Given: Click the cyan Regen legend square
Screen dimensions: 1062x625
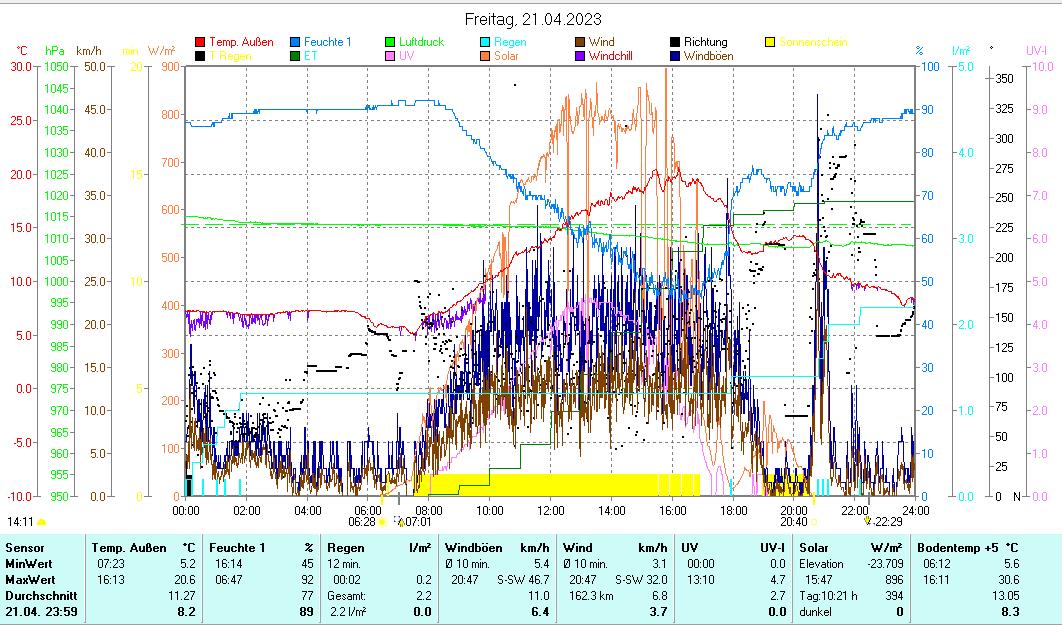Looking at the screenshot, I should click(485, 42).
